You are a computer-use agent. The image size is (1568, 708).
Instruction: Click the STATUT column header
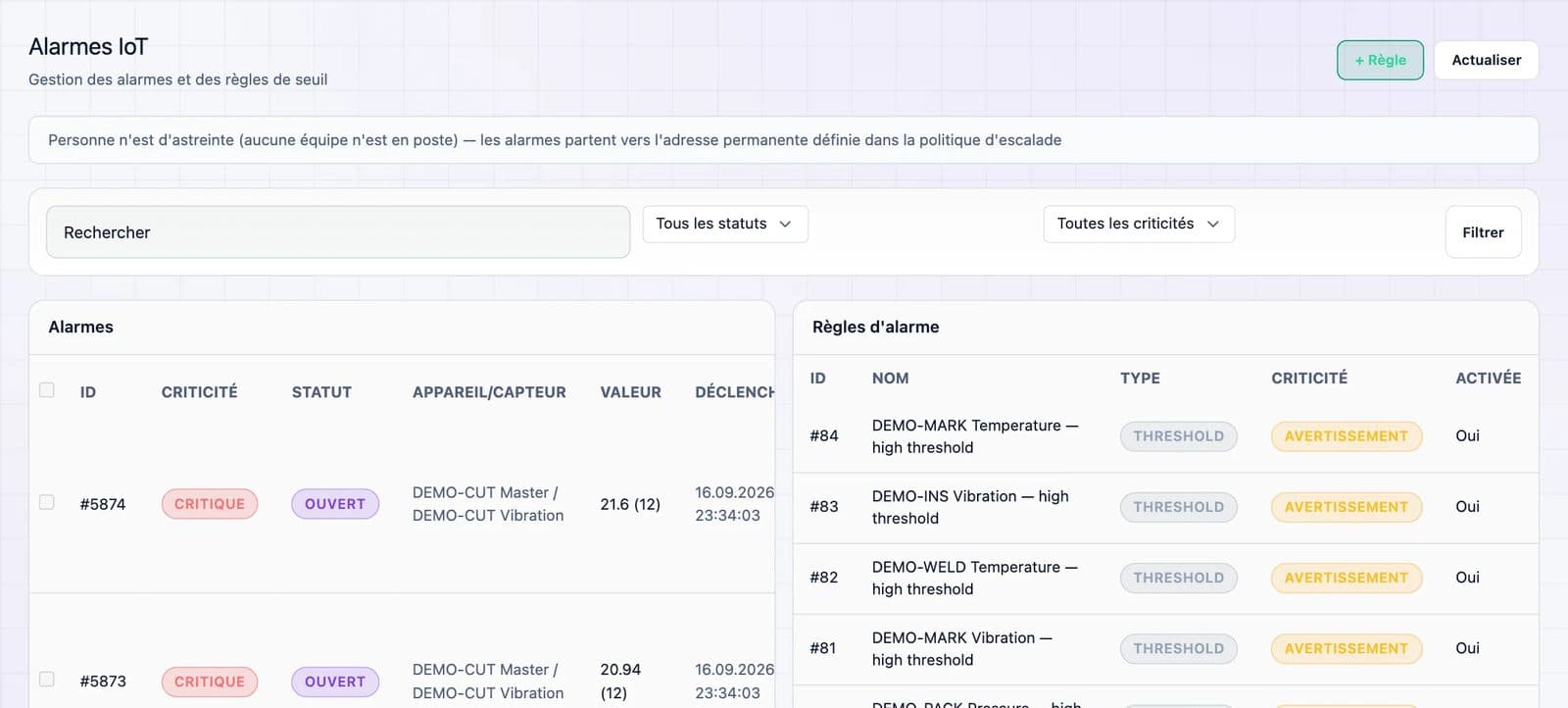click(x=321, y=392)
